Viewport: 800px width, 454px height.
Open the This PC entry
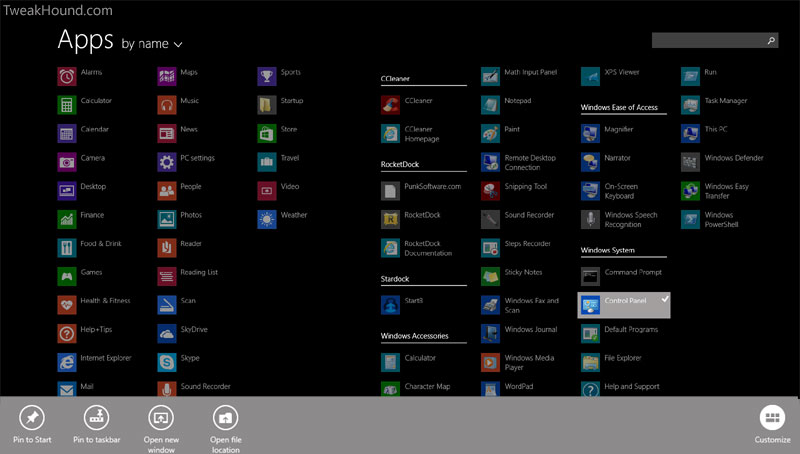click(704, 134)
